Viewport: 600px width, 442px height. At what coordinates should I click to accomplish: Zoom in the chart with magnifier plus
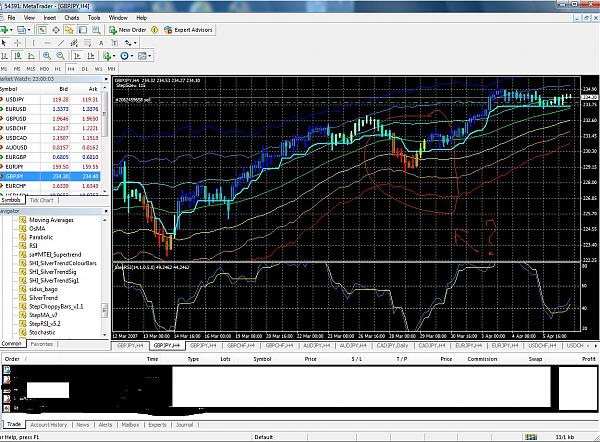pos(47,56)
